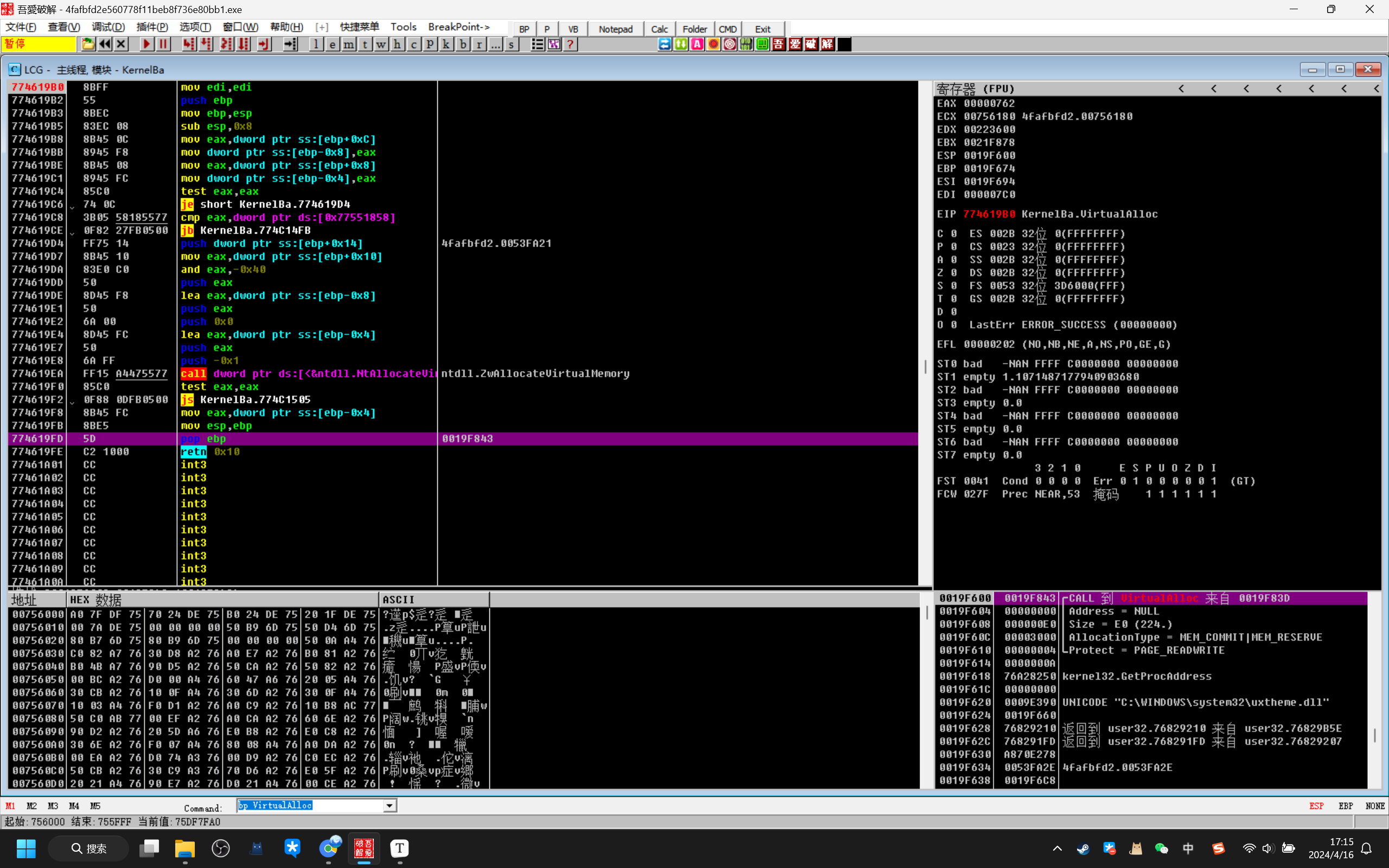Viewport: 1389px width, 868px height.
Task: Click the Step Into toolbar icon
Action: tap(189, 44)
